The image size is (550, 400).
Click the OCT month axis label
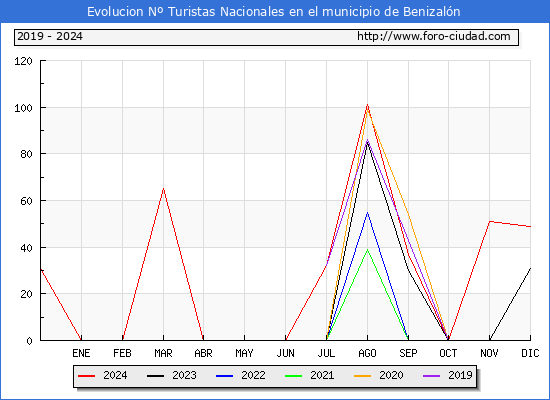(x=448, y=353)
